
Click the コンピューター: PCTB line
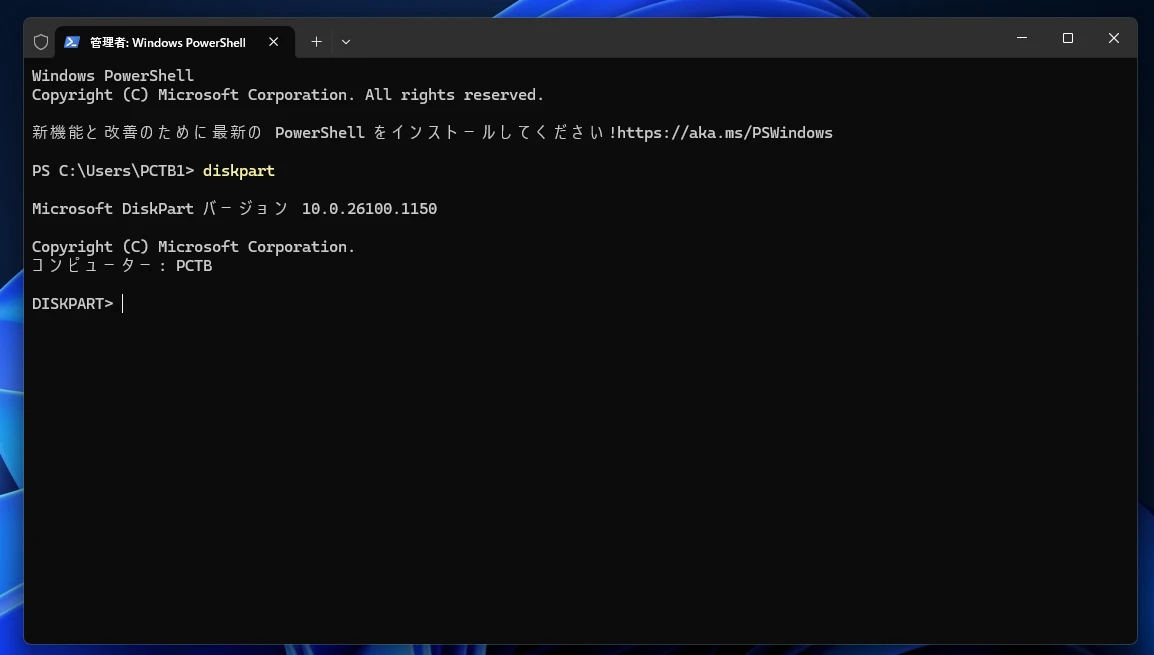click(x=122, y=266)
